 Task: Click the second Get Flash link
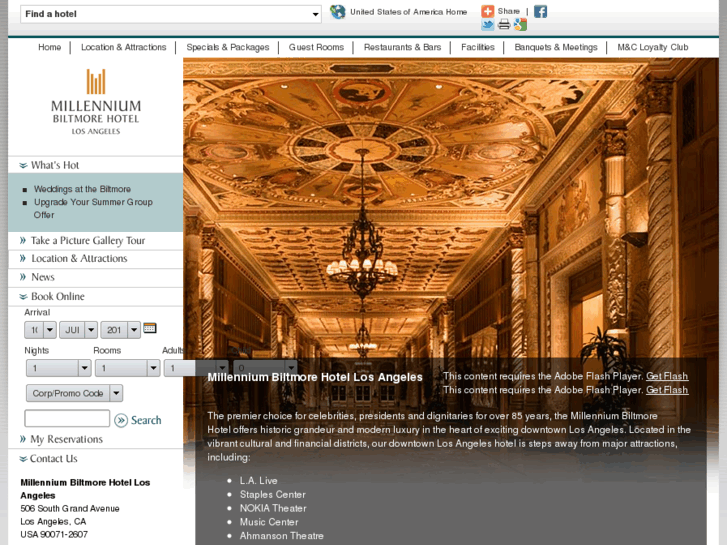pyautogui.click(x=667, y=390)
